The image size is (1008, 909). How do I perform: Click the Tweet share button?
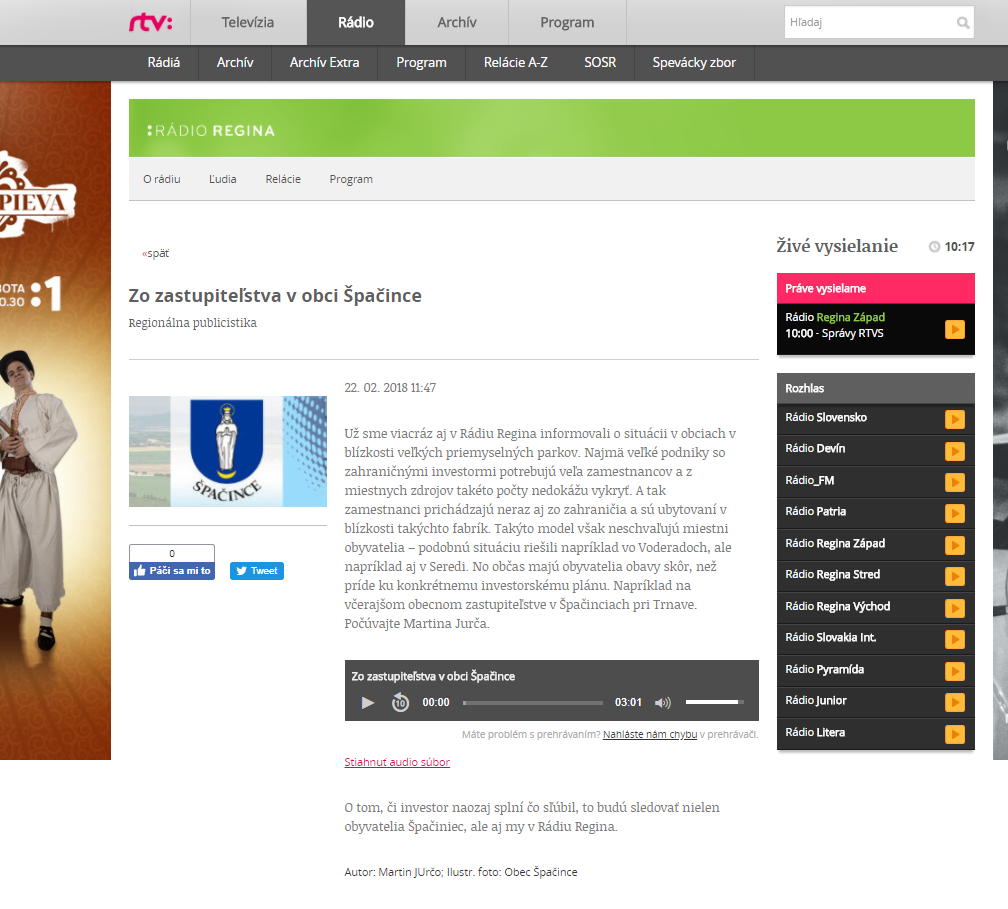click(257, 571)
